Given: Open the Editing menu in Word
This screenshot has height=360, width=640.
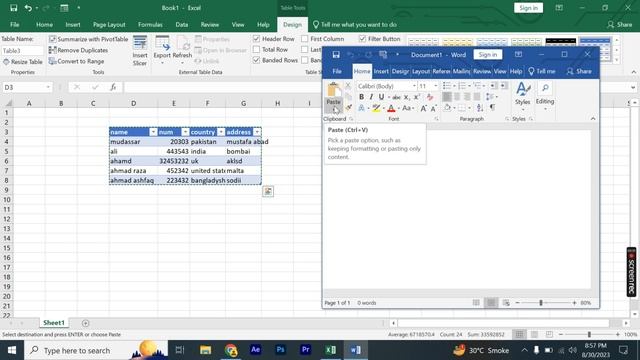Looking at the screenshot, I should pyautogui.click(x=545, y=96).
